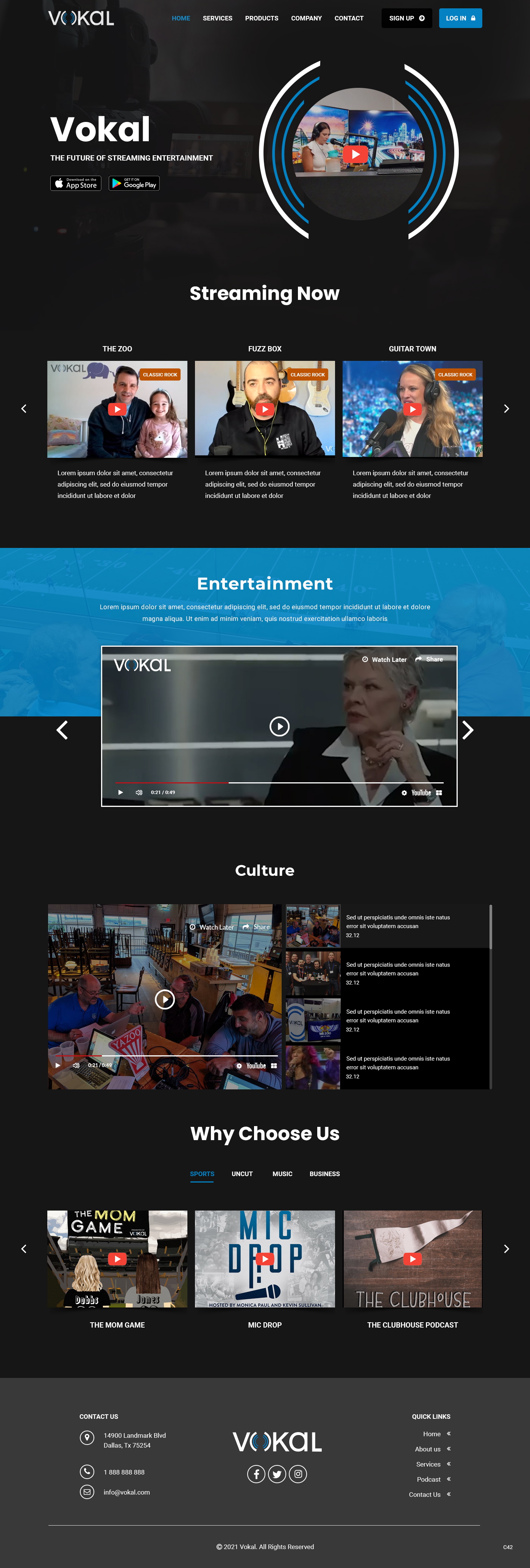Play The Zoo stream video

point(117,409)
